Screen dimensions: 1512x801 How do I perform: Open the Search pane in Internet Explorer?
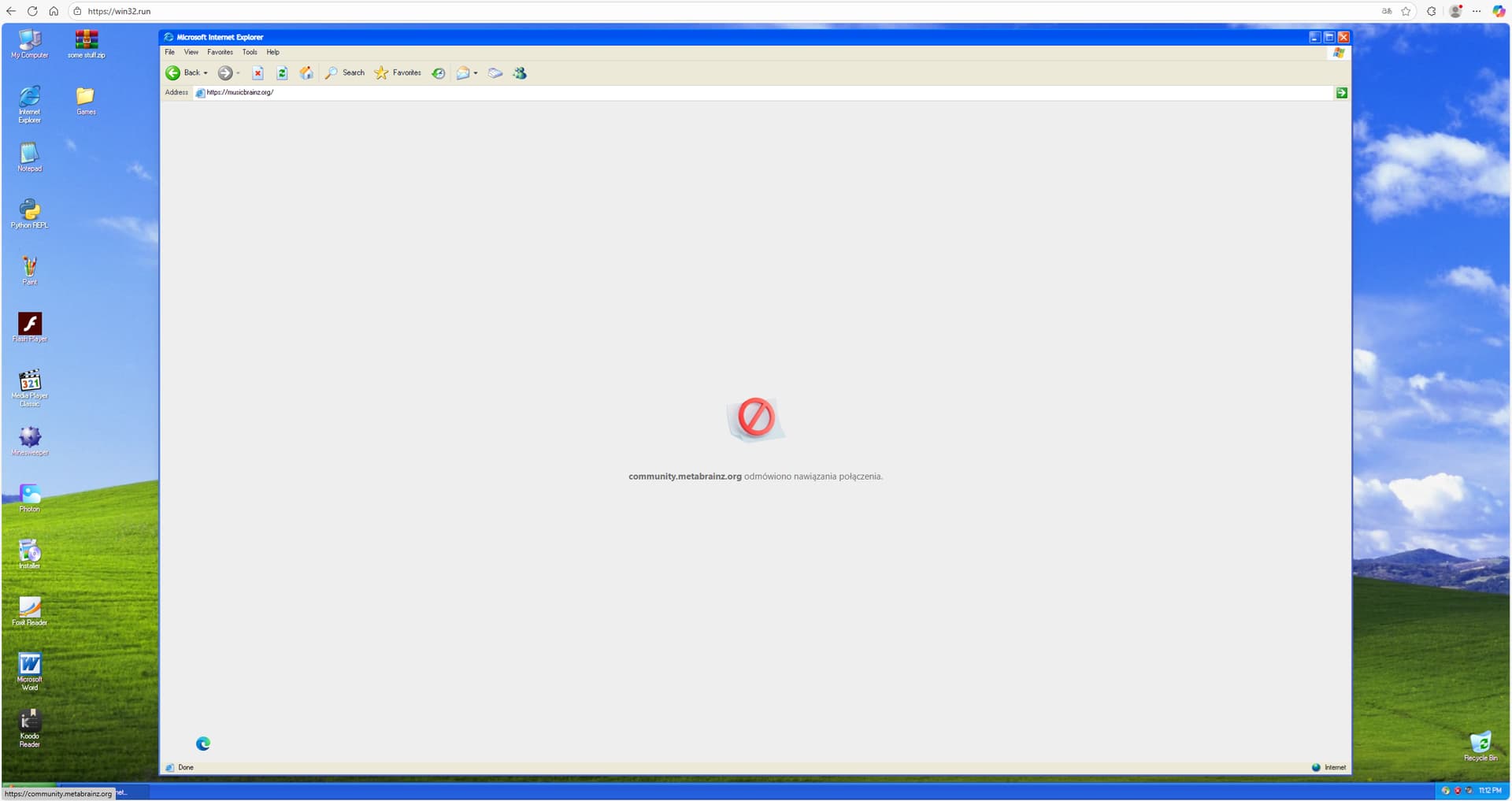(x=345, y=73)
